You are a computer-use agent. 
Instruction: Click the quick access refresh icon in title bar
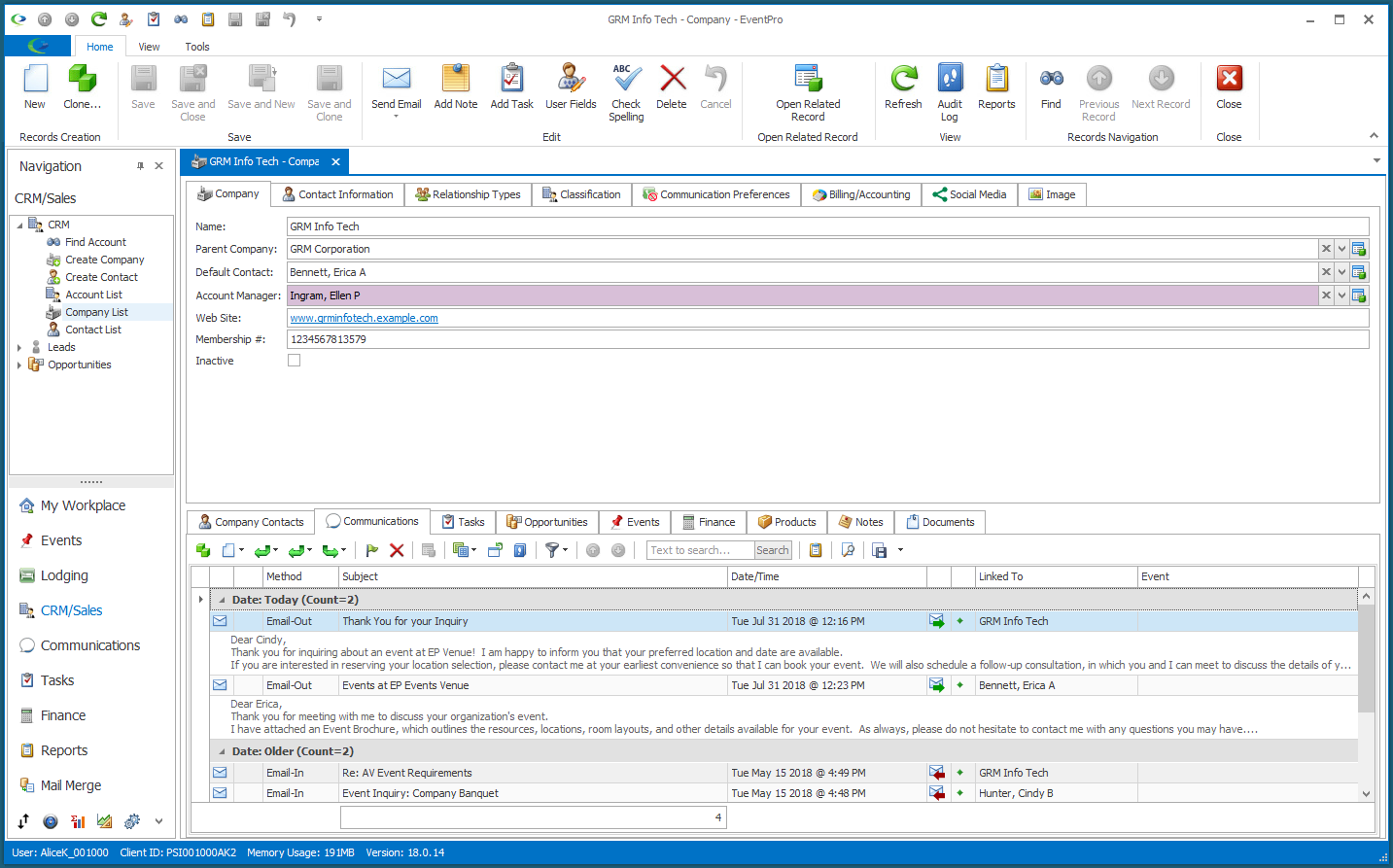(x=99, y=18)
